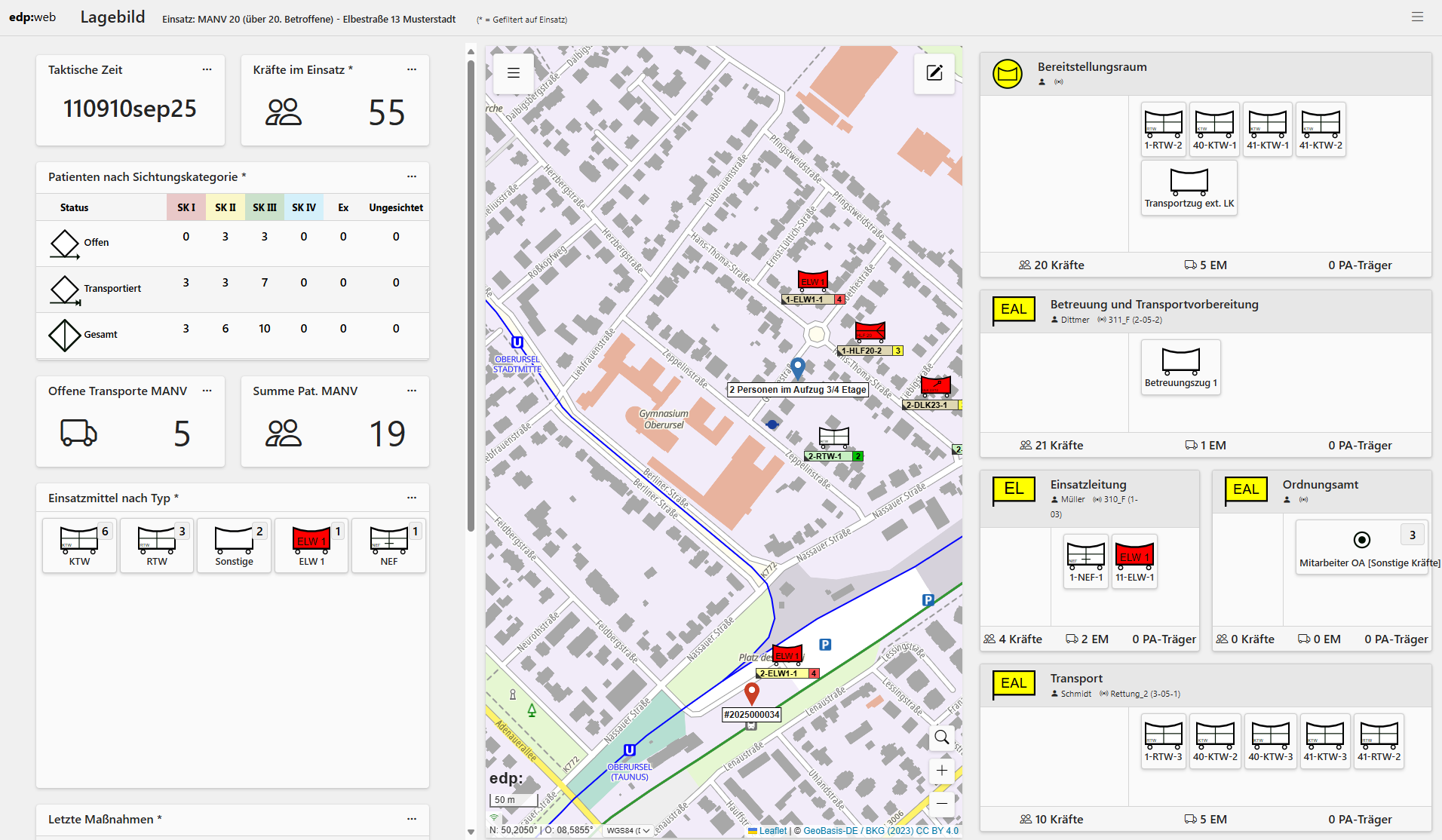Open options menu for Patienten nach Sichtungskategorie
The image size is (1442, 840).
(412, 176)
